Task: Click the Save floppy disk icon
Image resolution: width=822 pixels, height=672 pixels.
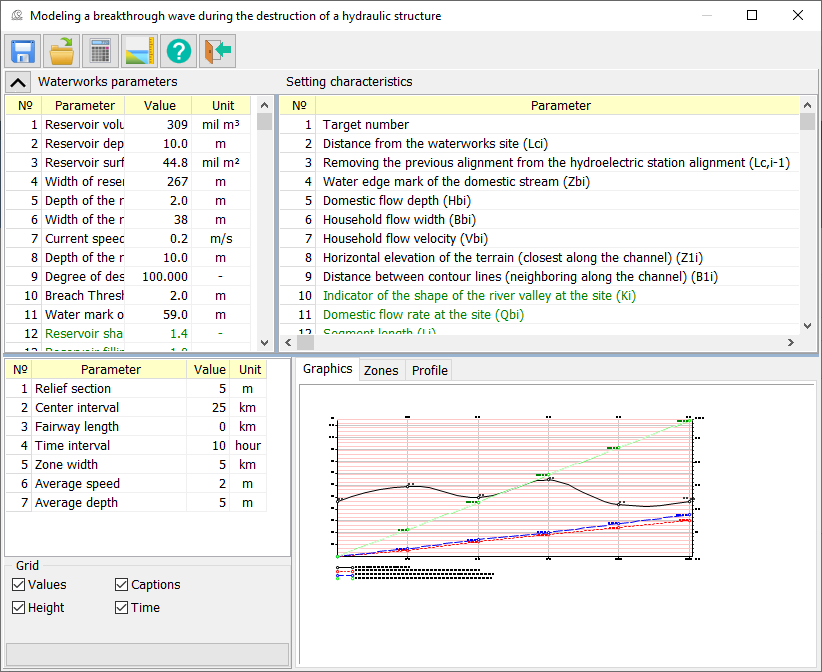Action: 23,51
